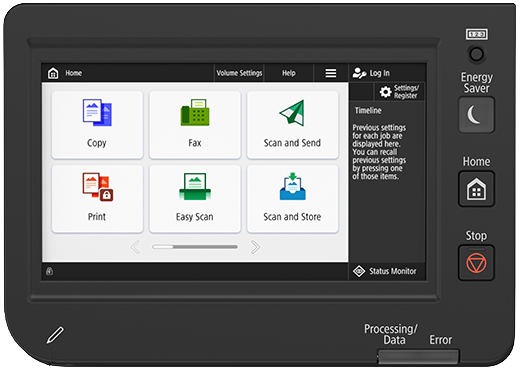
Task: Select the Timeline panel heading
Action: [x=368, y=110]
